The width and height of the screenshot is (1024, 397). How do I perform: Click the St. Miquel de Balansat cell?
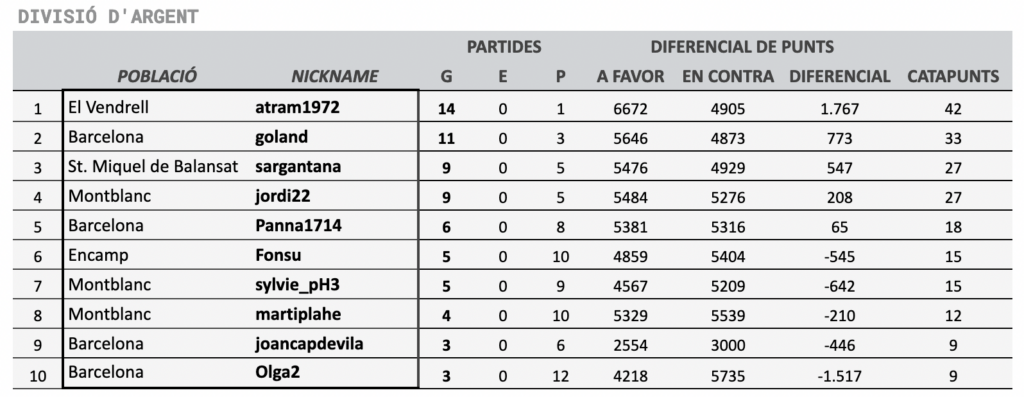tap(153, 167)
